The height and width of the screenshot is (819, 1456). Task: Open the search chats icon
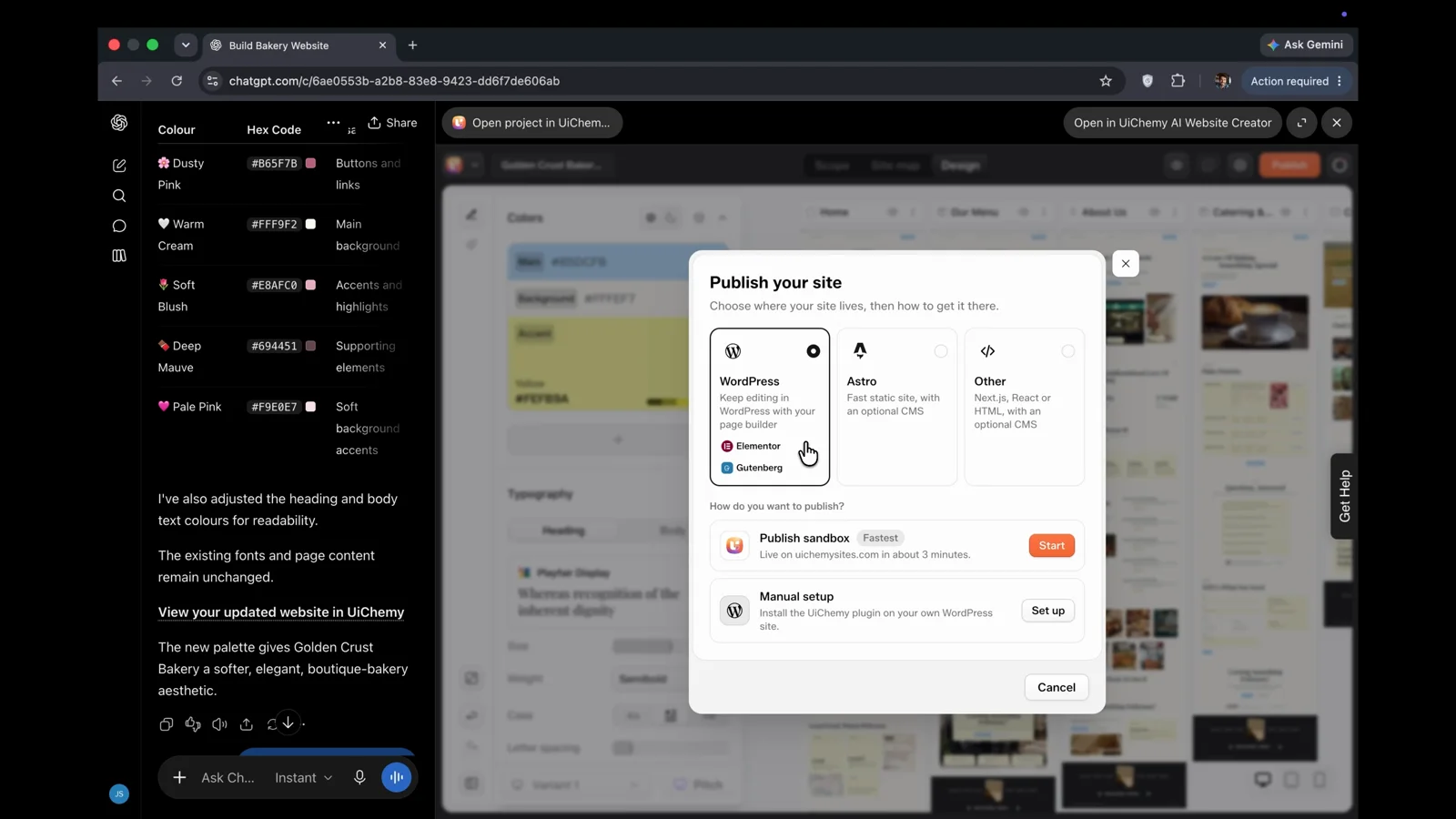(119, 196)
